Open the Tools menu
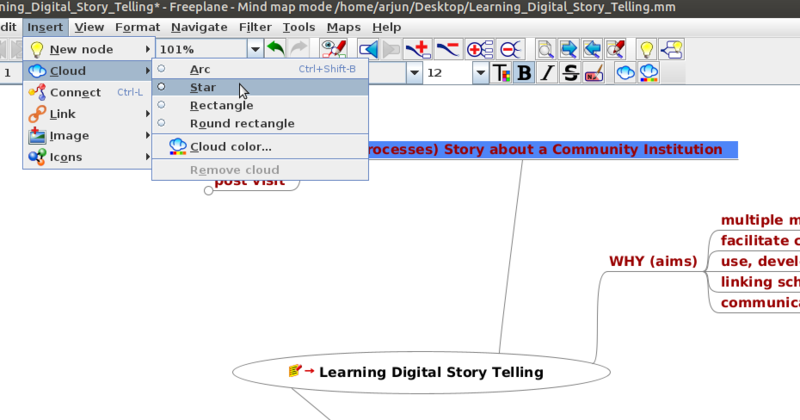Screen dimensions: 800x420 299,27
